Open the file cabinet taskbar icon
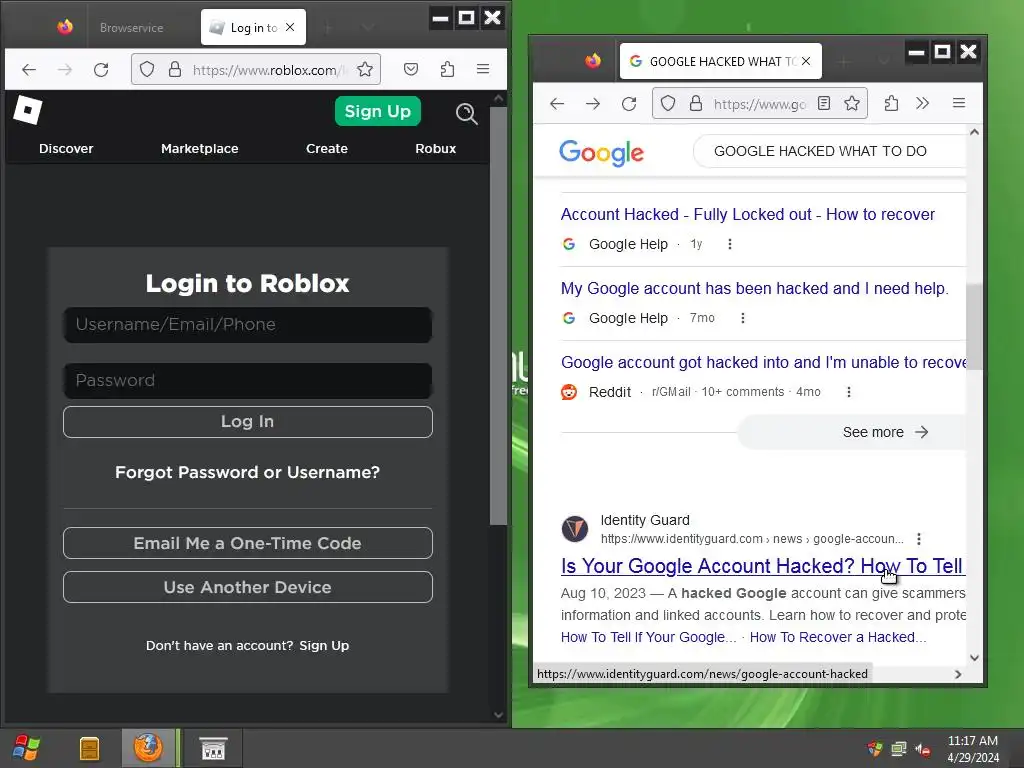This screenshot has height=768, width=1024. tap(89, 748)
